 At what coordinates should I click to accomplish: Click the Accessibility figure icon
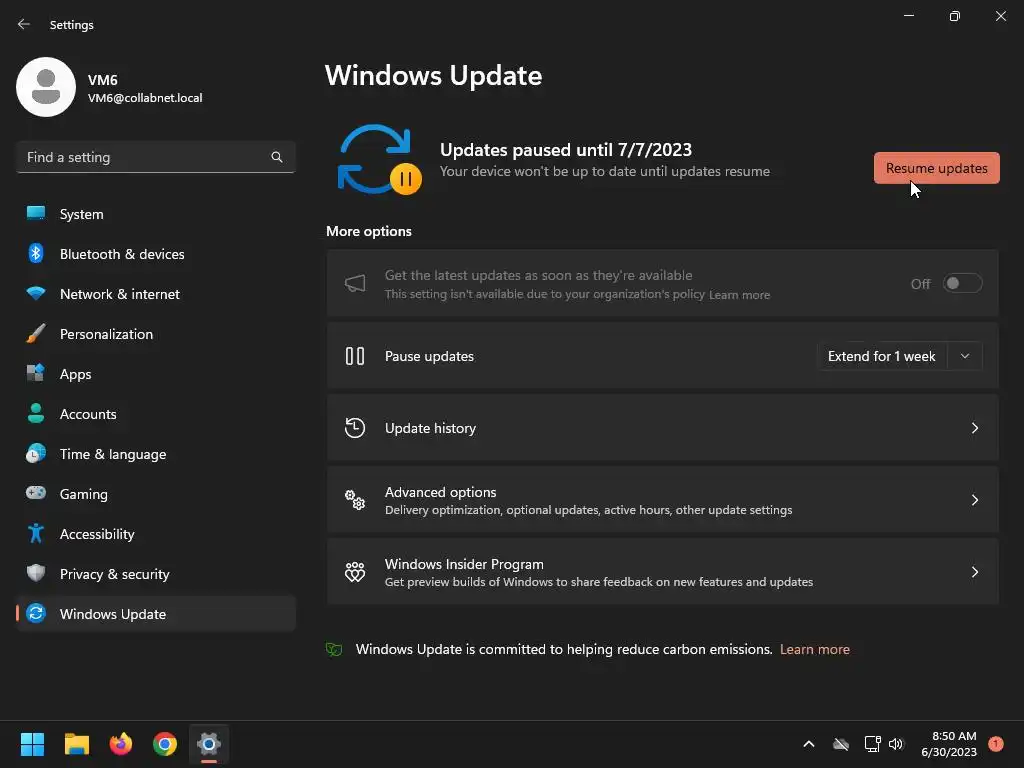36,534
